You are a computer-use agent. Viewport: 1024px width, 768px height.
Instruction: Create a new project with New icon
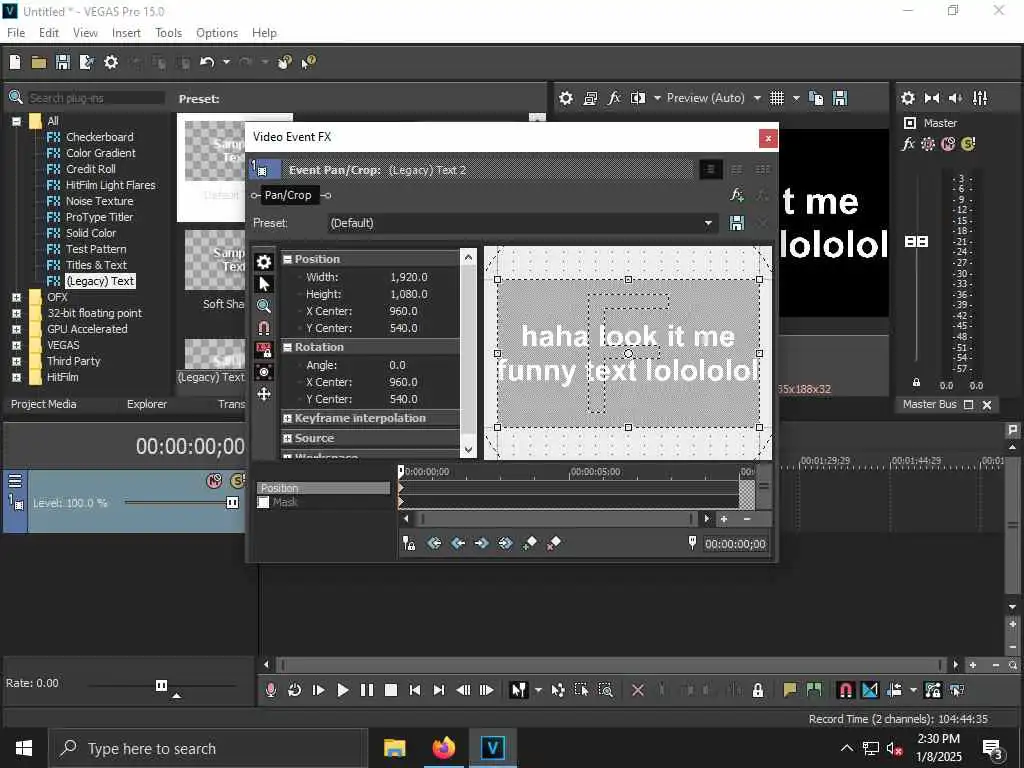[x=15, y=62]
